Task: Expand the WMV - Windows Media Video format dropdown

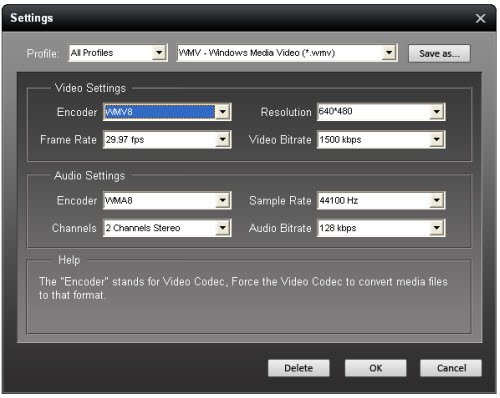Action: [287, 53]
